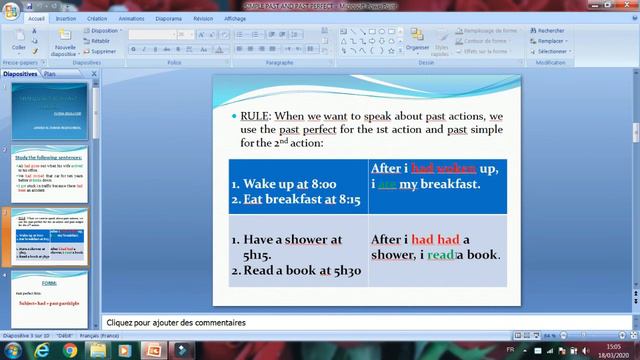The height and width of the screenshot is (360, 640).
Task: Open the Disposition layout dropdown
Action: coord(103,31)
